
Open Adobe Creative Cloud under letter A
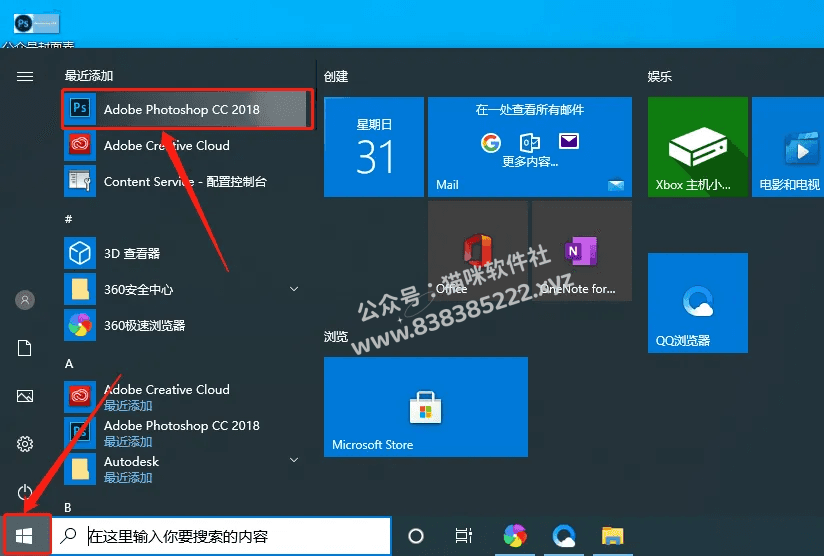pyautogui.click(x=188, y=397)
